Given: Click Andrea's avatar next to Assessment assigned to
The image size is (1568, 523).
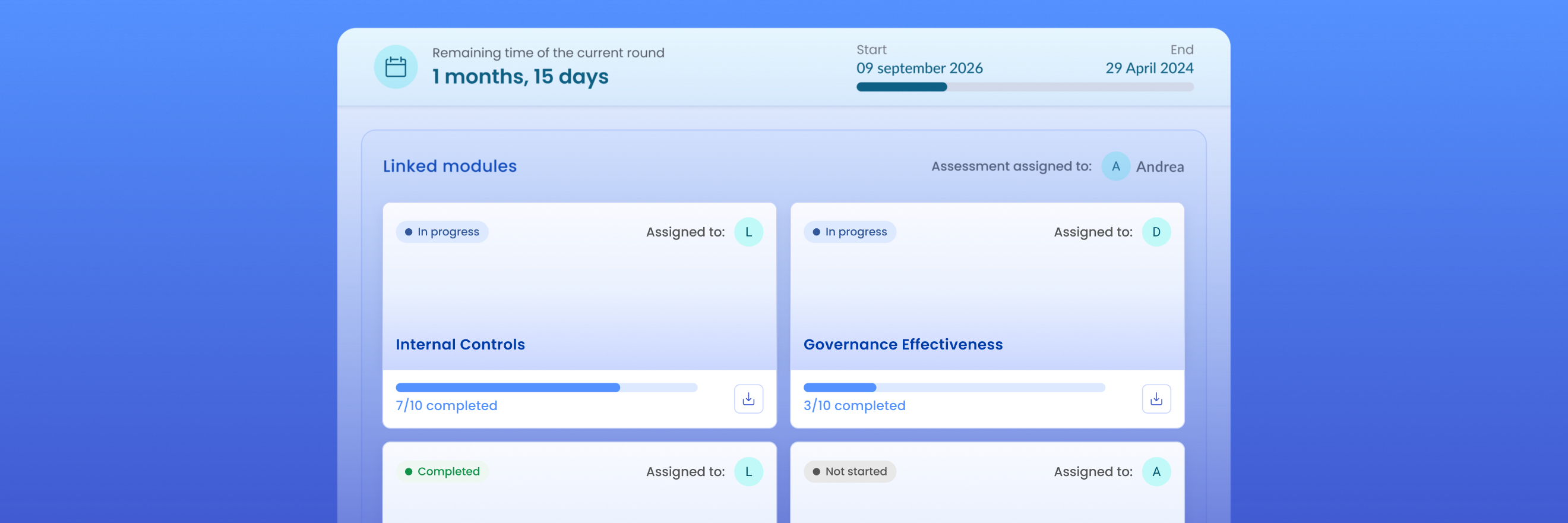Looking at the screenshot, I should tap(1116, 166).
